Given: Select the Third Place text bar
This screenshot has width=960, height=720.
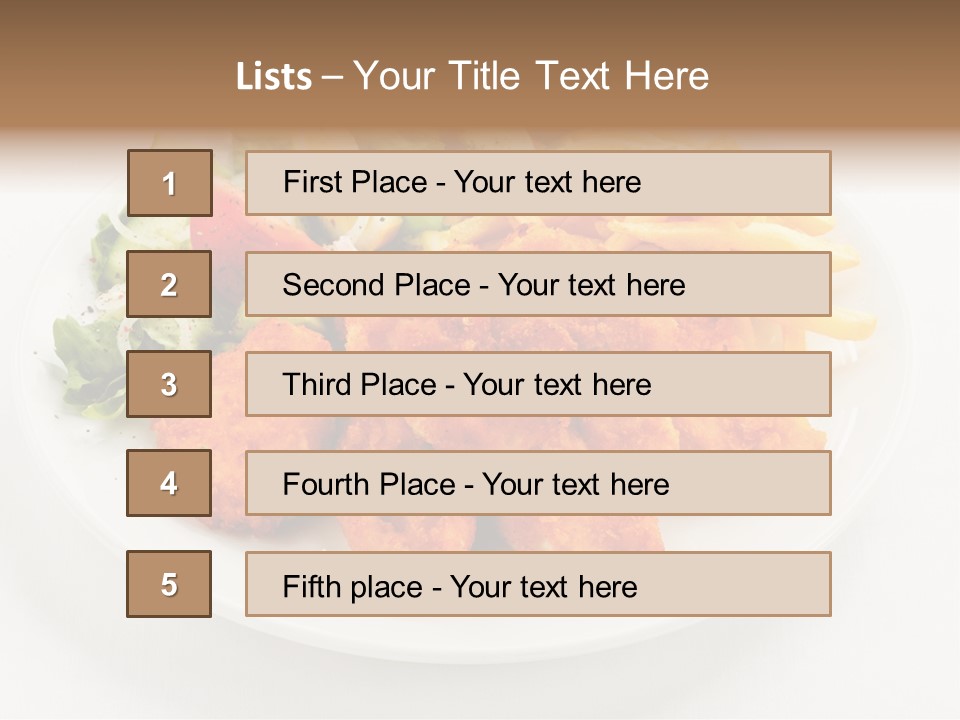Looking at the screenshot, I should [x=538, y=384].
